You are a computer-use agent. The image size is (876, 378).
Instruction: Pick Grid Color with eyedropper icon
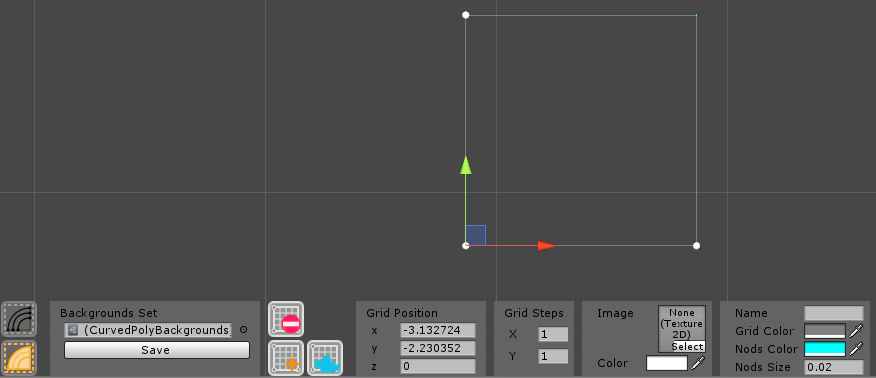[x=856, y=331]
